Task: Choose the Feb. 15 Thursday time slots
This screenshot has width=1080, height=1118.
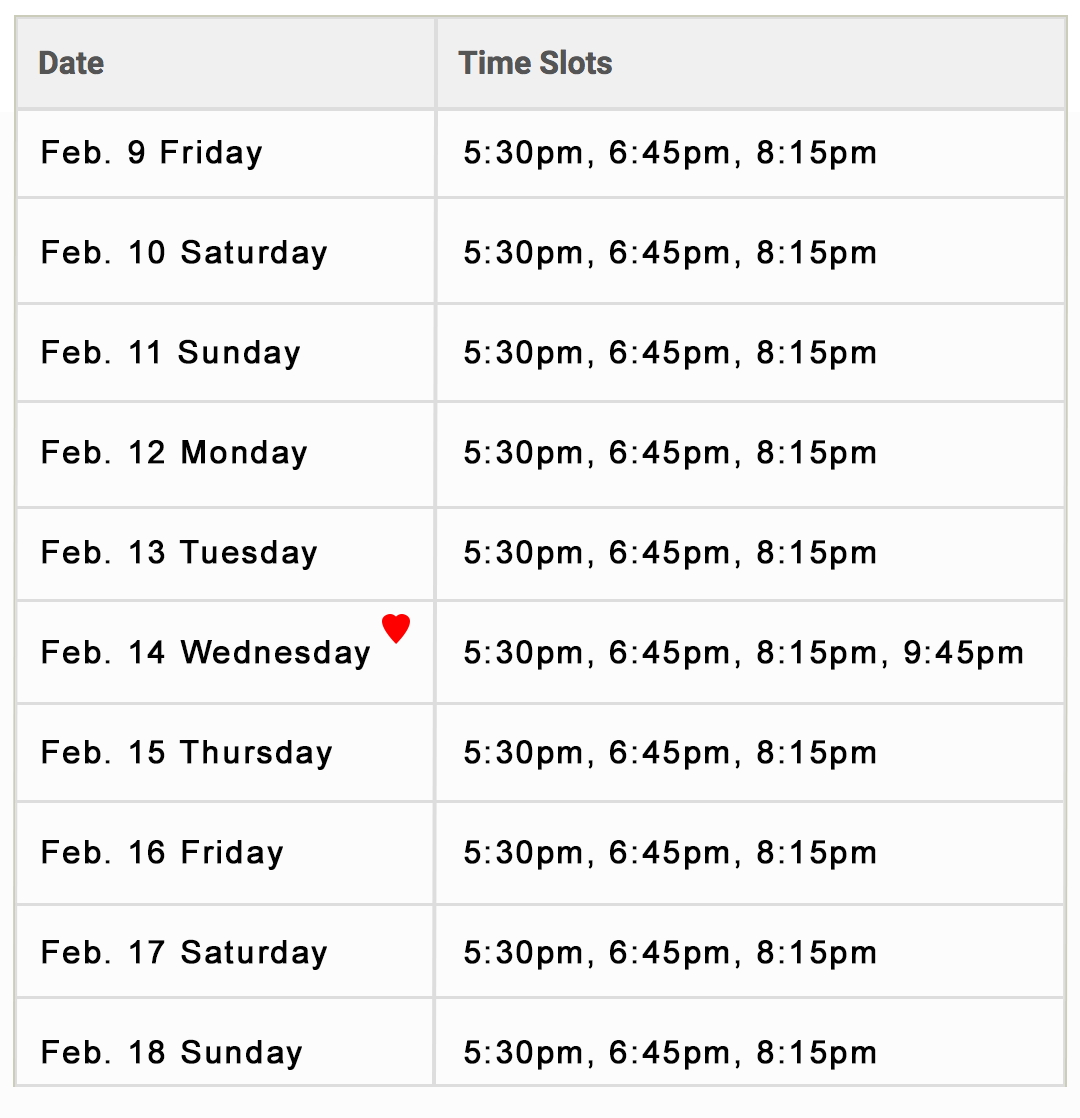Action: pos(751,753)
